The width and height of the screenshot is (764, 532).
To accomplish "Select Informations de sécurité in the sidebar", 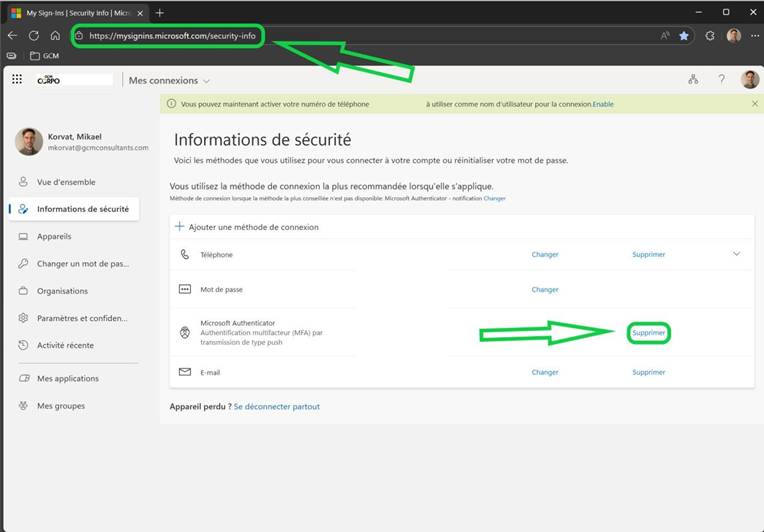I will [74, 209].
